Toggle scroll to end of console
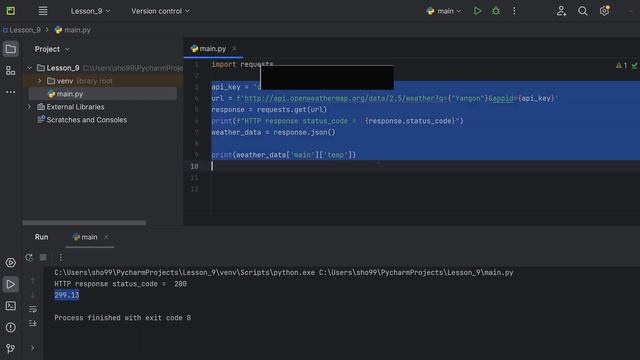Screen dimensions: 640x360 [x=33, y=323]
